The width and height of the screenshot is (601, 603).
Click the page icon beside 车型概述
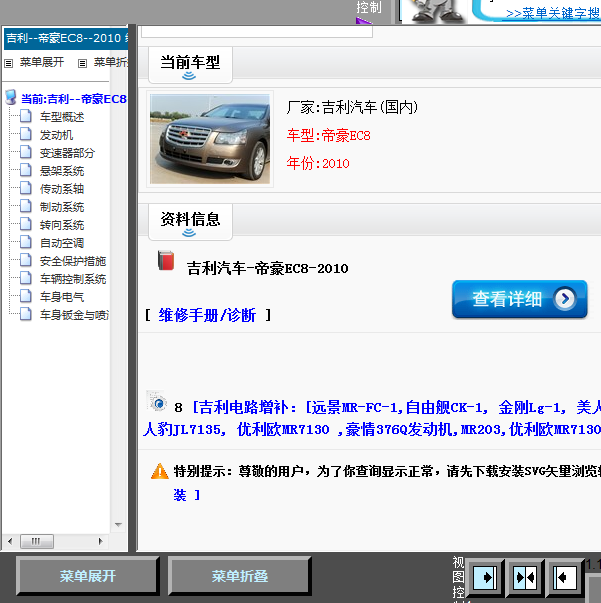pyautogui.click(x=26, y=116)
